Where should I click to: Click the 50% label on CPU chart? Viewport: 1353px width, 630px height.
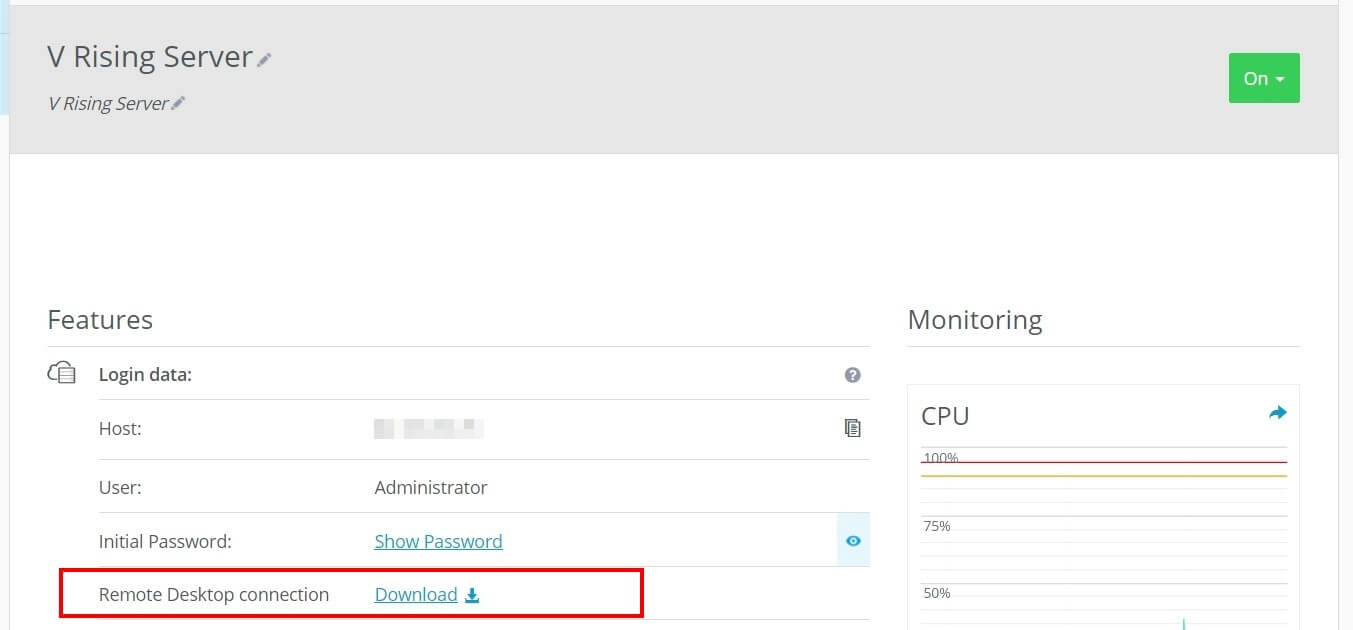pos(937,593)
